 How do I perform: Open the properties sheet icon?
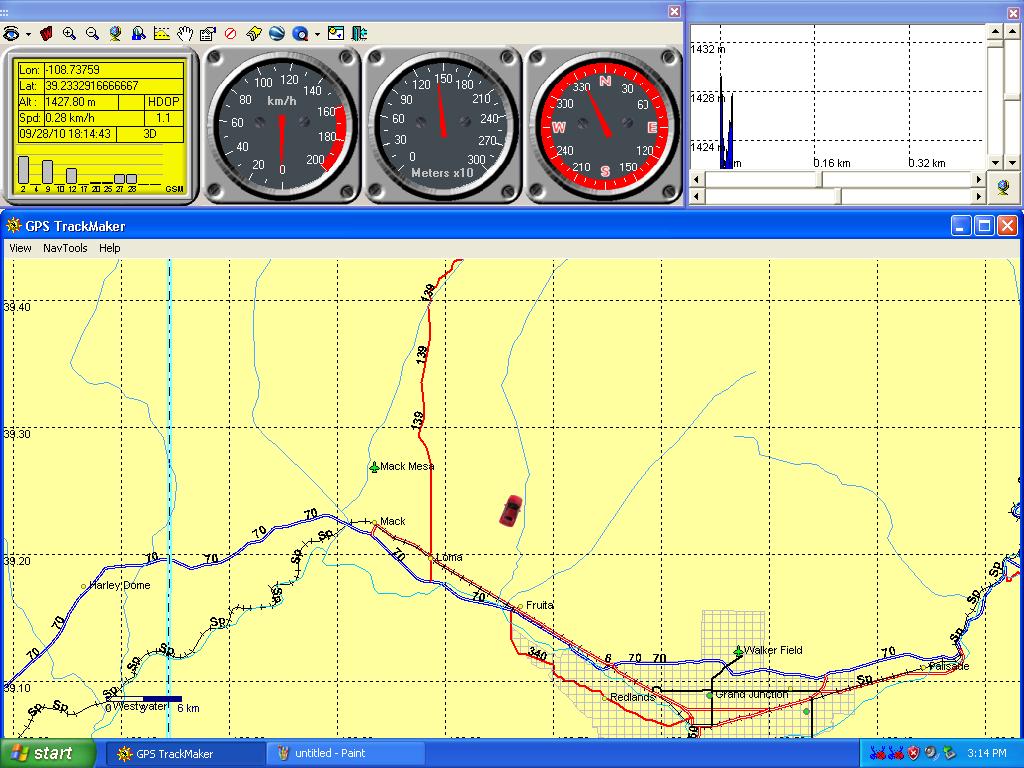tap(208, 33)
